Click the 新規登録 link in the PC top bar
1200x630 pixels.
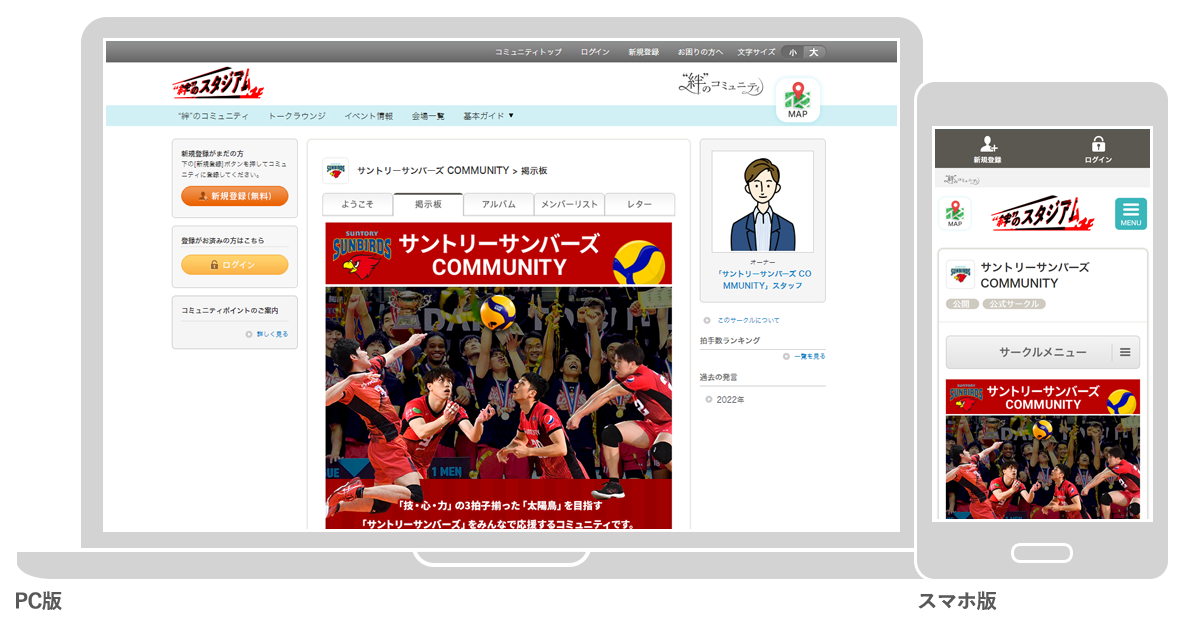[644, 52]
